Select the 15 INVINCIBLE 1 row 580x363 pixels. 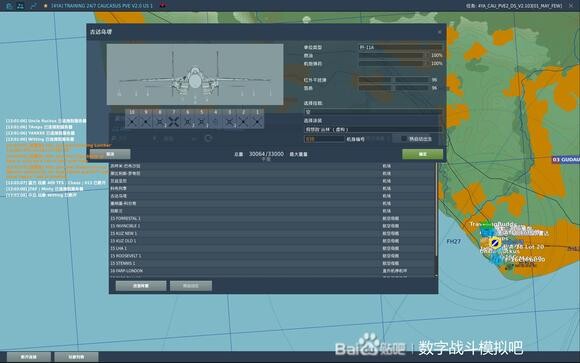point(272,226)
